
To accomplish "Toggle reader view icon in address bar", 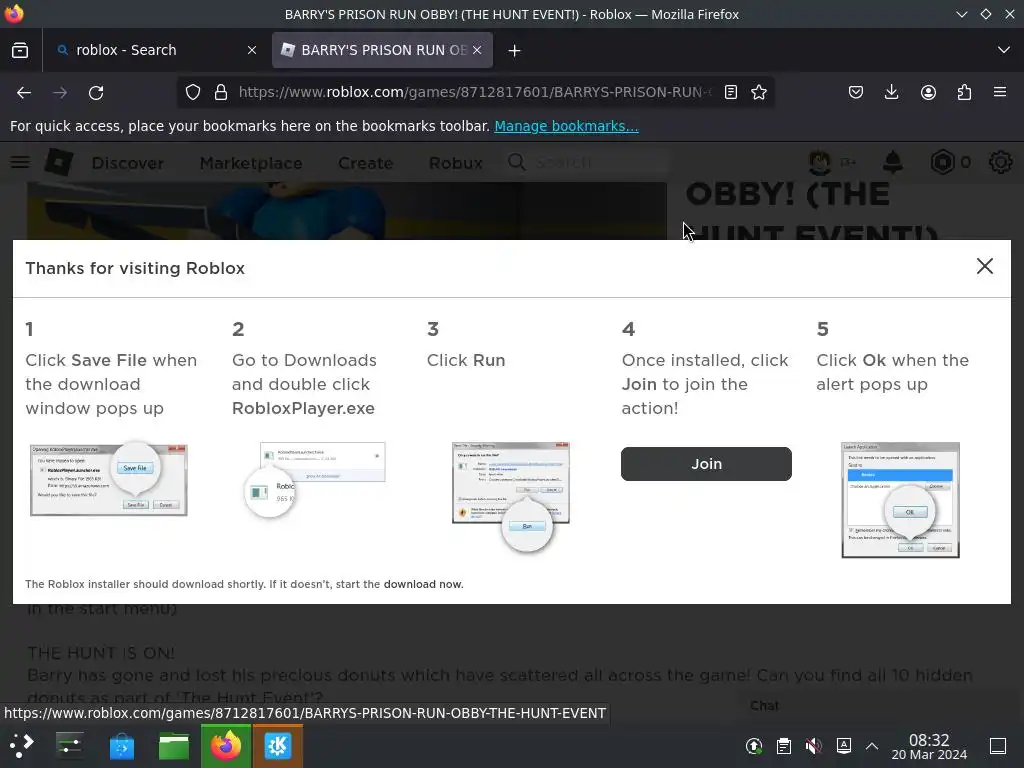I will click(x=731, y=93).
